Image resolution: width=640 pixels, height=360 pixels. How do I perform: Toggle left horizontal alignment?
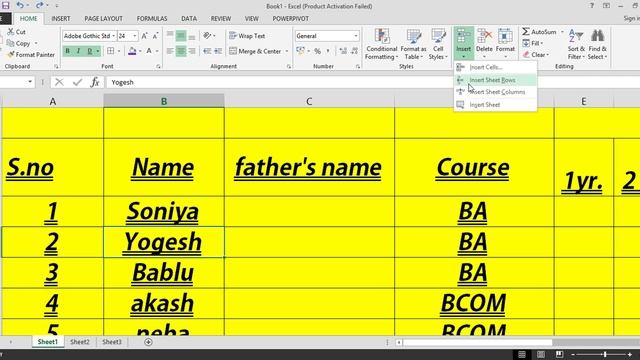tap(170, 51)
